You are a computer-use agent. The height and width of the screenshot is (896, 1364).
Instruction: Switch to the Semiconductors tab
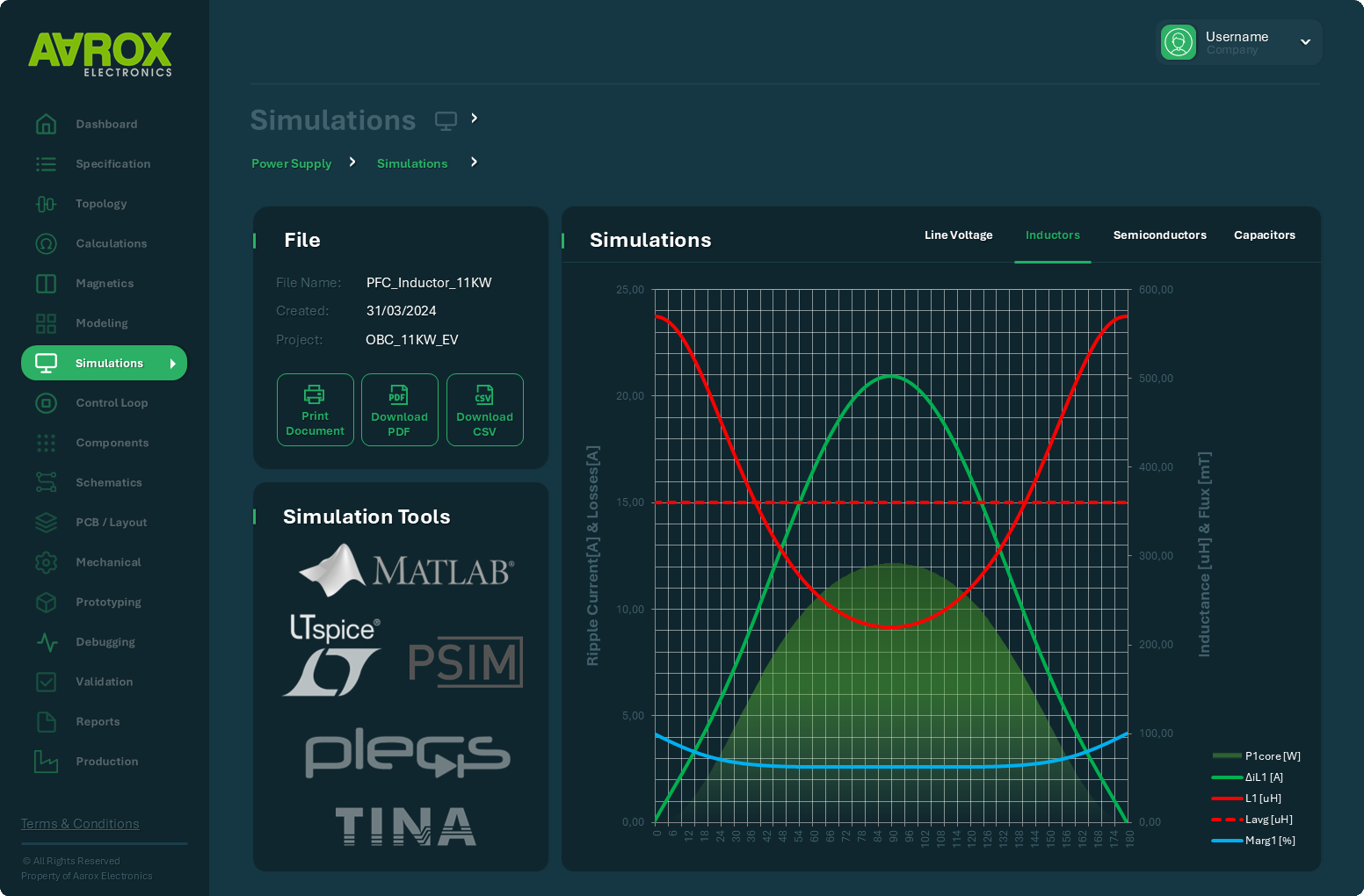(1160, 235)
